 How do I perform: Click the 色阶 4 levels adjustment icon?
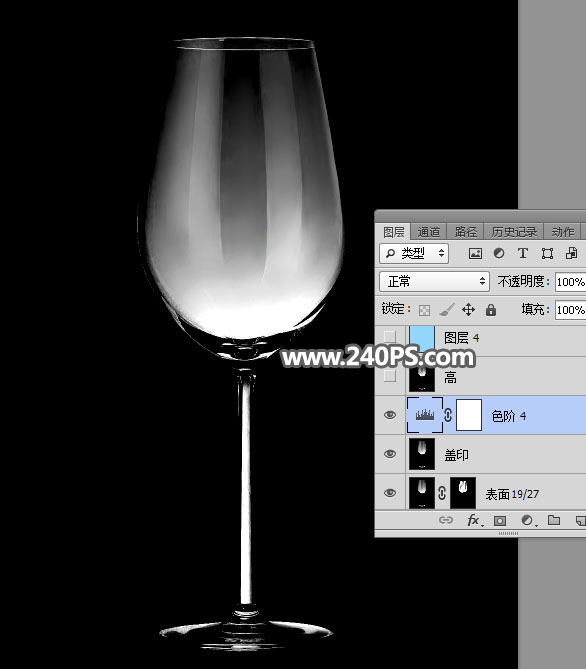[425, 415]
